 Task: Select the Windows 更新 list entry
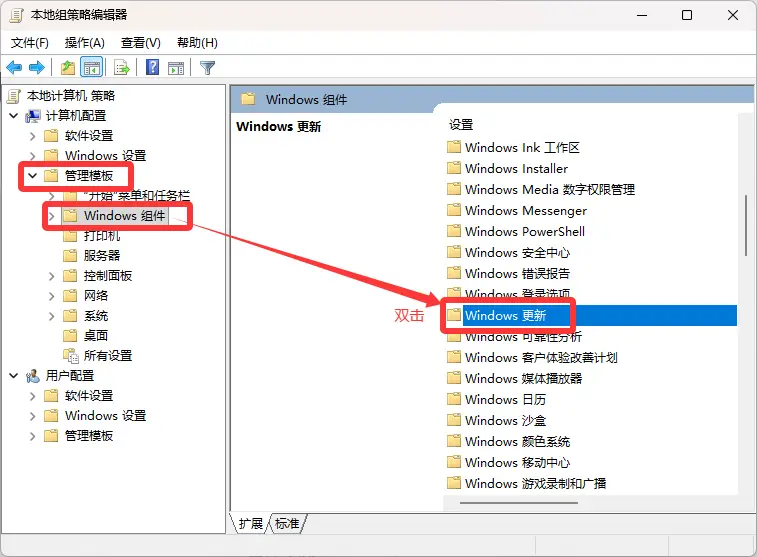505,316
